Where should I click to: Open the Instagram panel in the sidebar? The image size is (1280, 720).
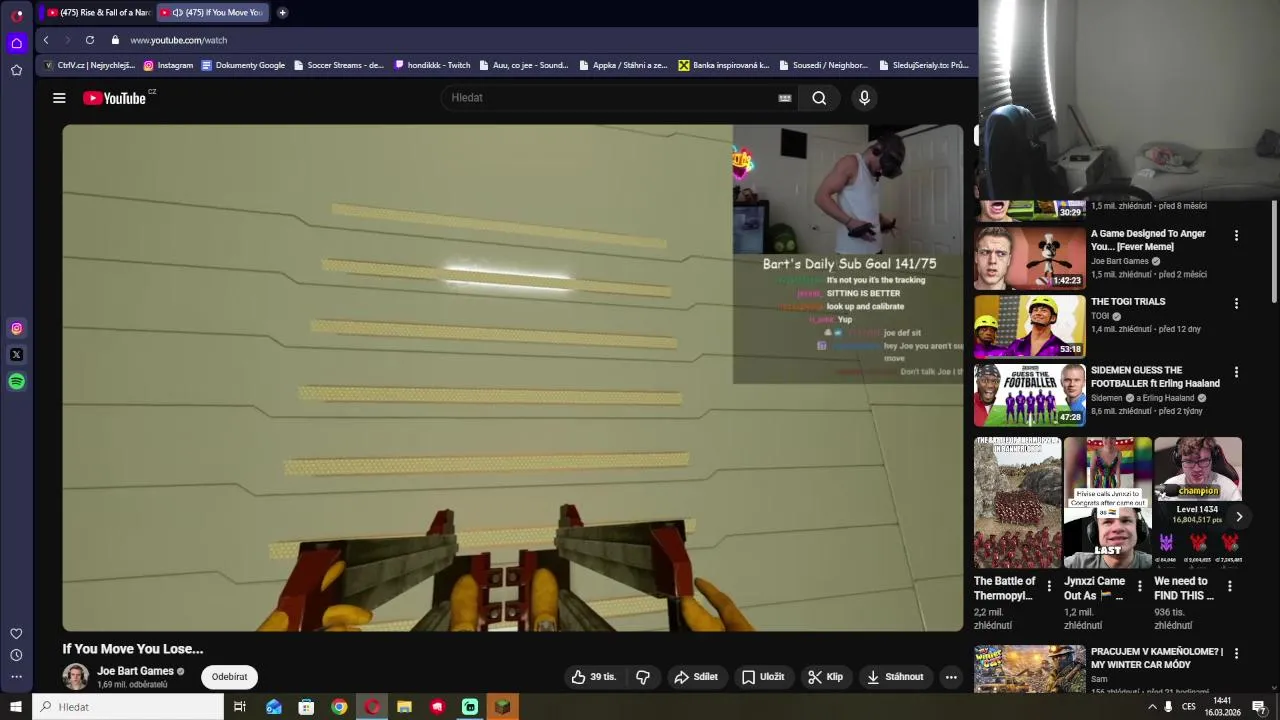coord(17,328)
